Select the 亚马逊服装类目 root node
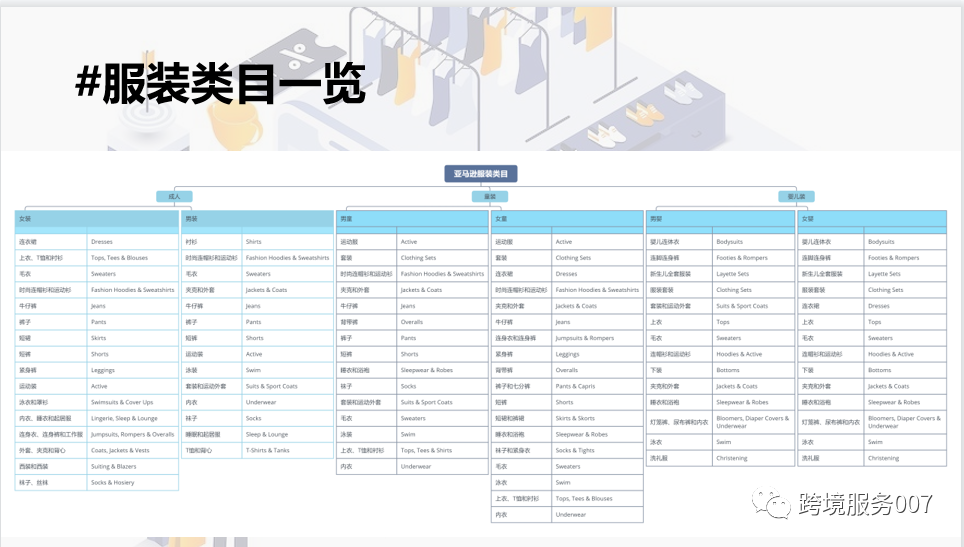Viewport: 964px width, 547px height. pyautogui.click(x=480, y=174)
